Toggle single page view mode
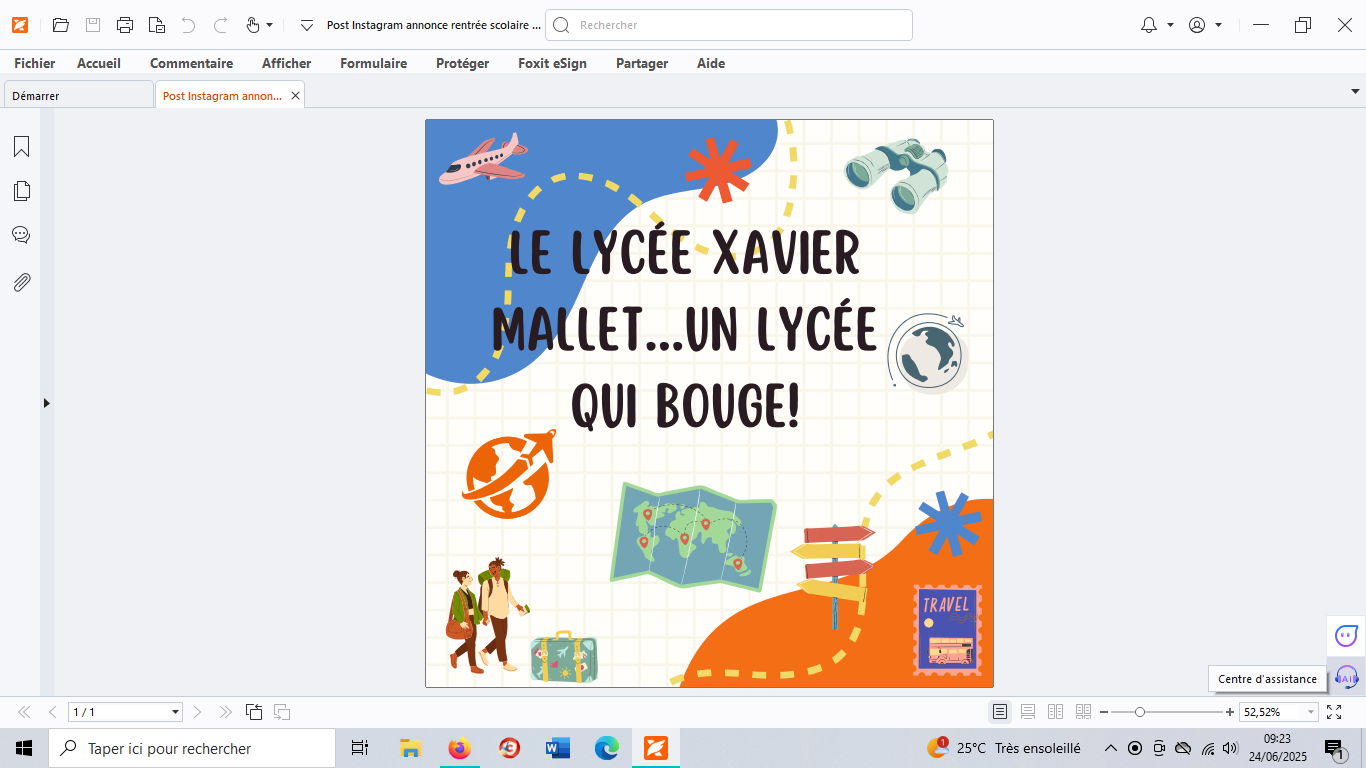The width and height of the screenshot is (1366, 768). click(1000, 712)
